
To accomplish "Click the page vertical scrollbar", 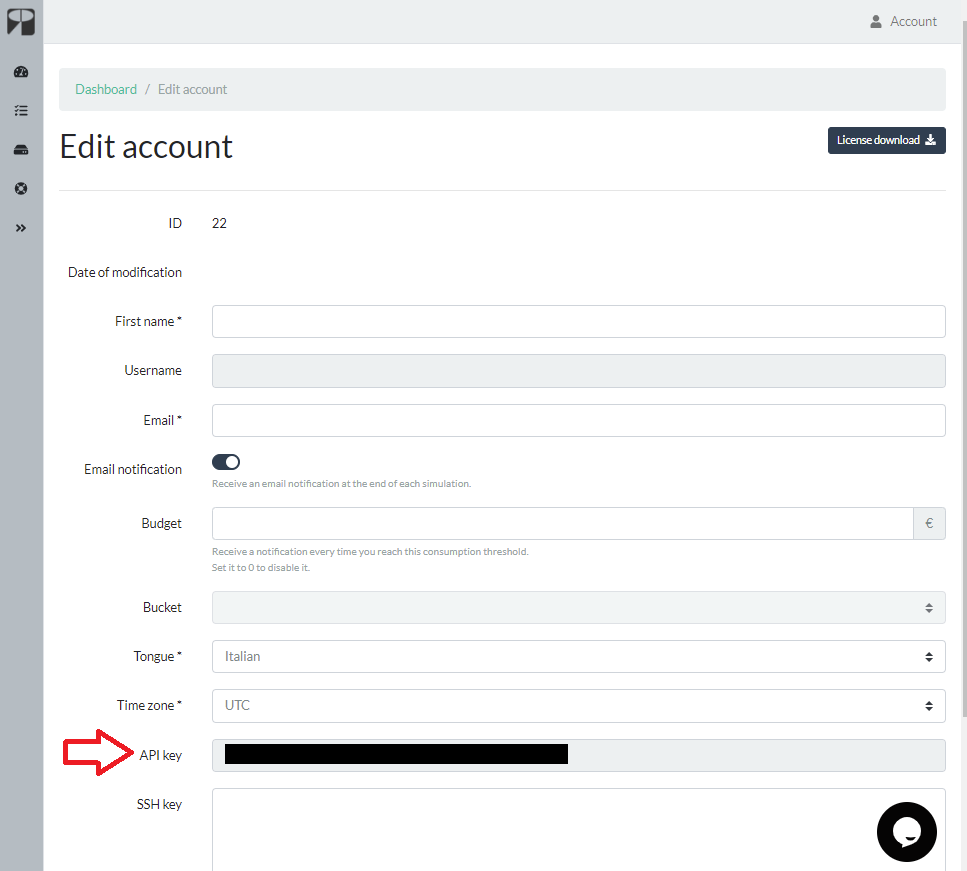I will pos(964,370).
